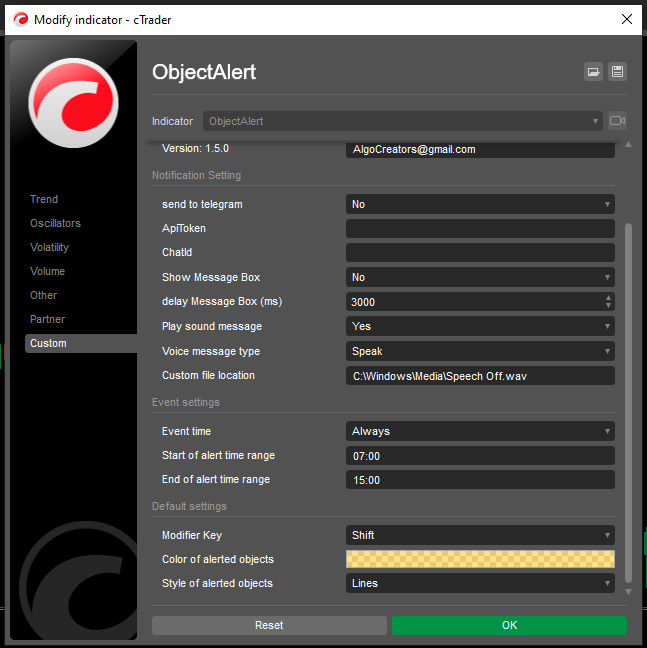This screenshot has width=647, height=648.
Task: Expand the Voice message type dropdown
Action: [x=480, y=351]
